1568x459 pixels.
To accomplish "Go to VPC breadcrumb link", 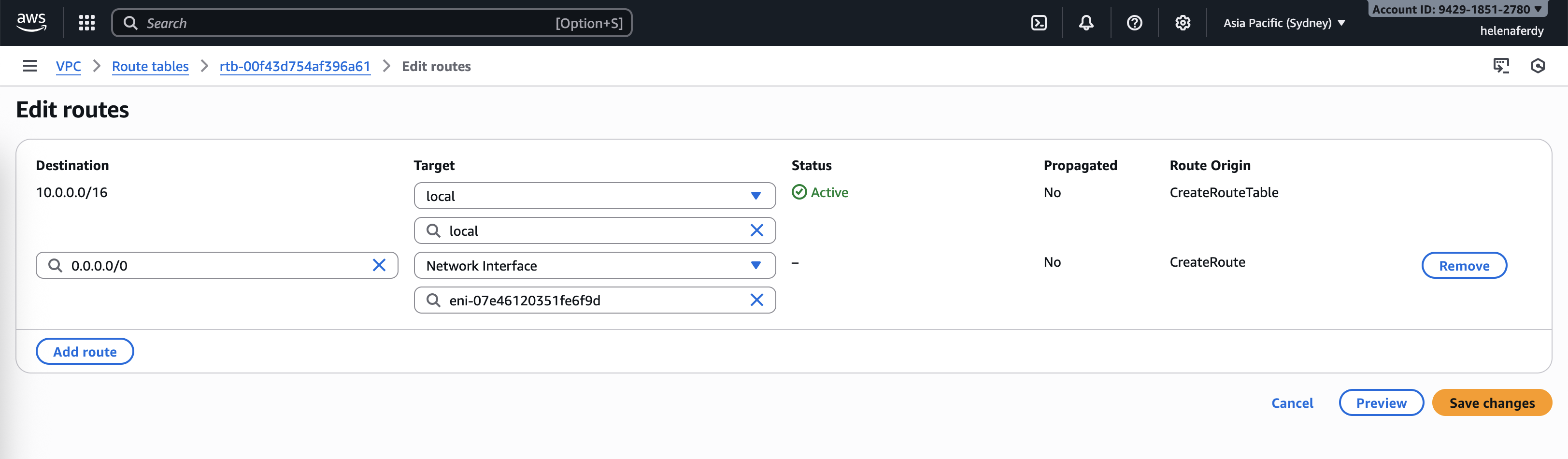I will (x=68, y=66).
